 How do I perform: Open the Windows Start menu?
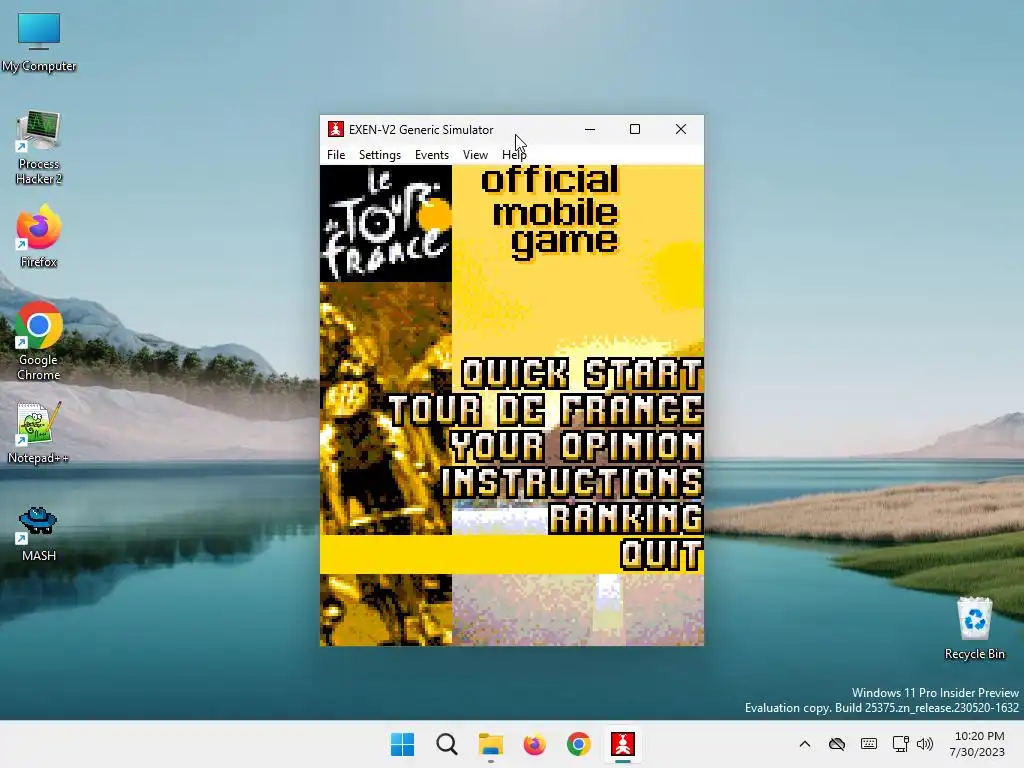(402, 744)
